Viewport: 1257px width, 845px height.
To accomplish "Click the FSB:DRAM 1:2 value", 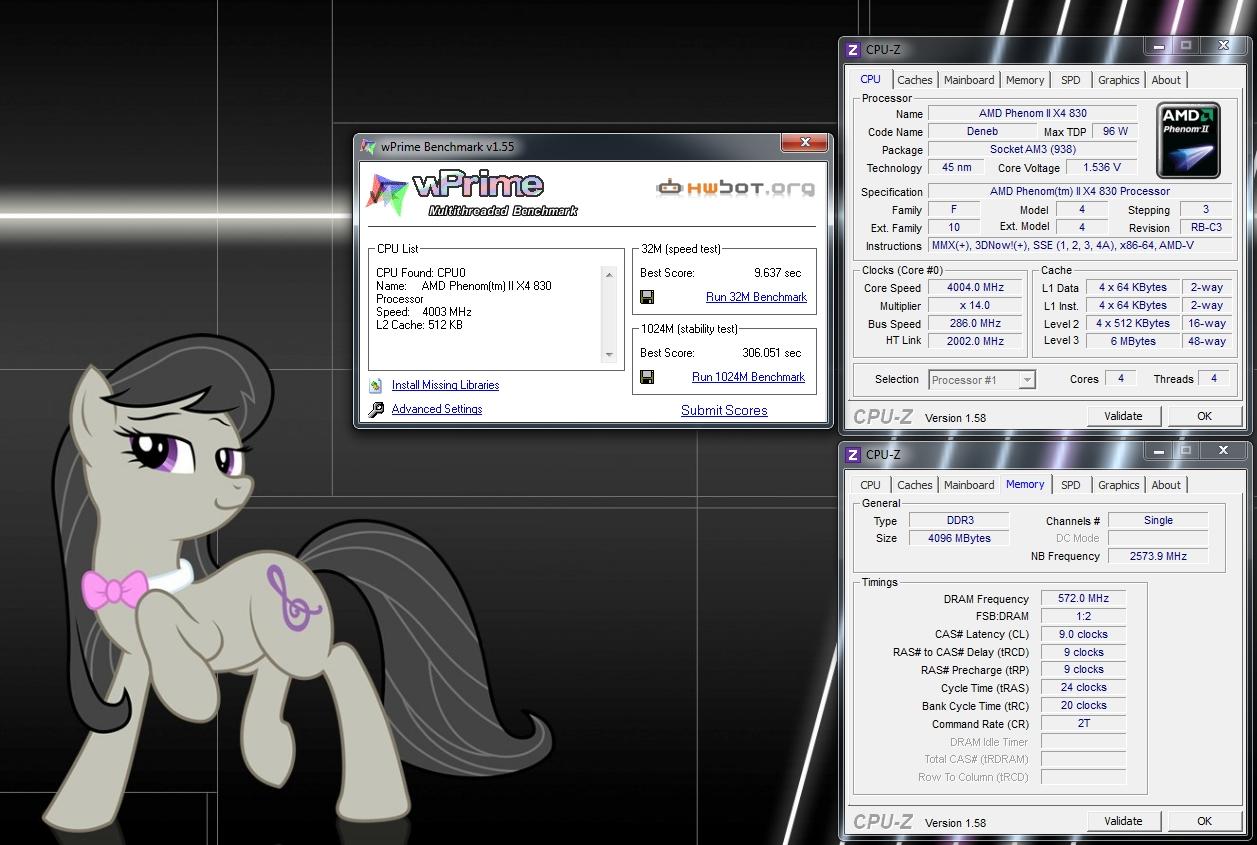I will 1083,616.
